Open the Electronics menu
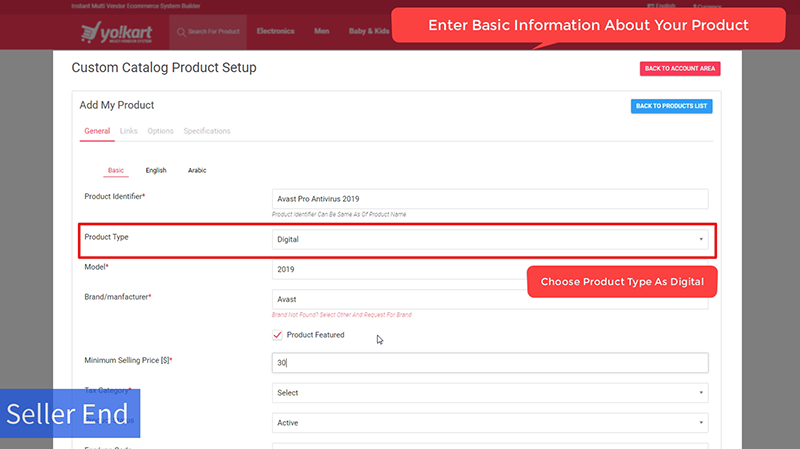Image resolution: width=800 pixels, height=449 pixels. [276, 31]
